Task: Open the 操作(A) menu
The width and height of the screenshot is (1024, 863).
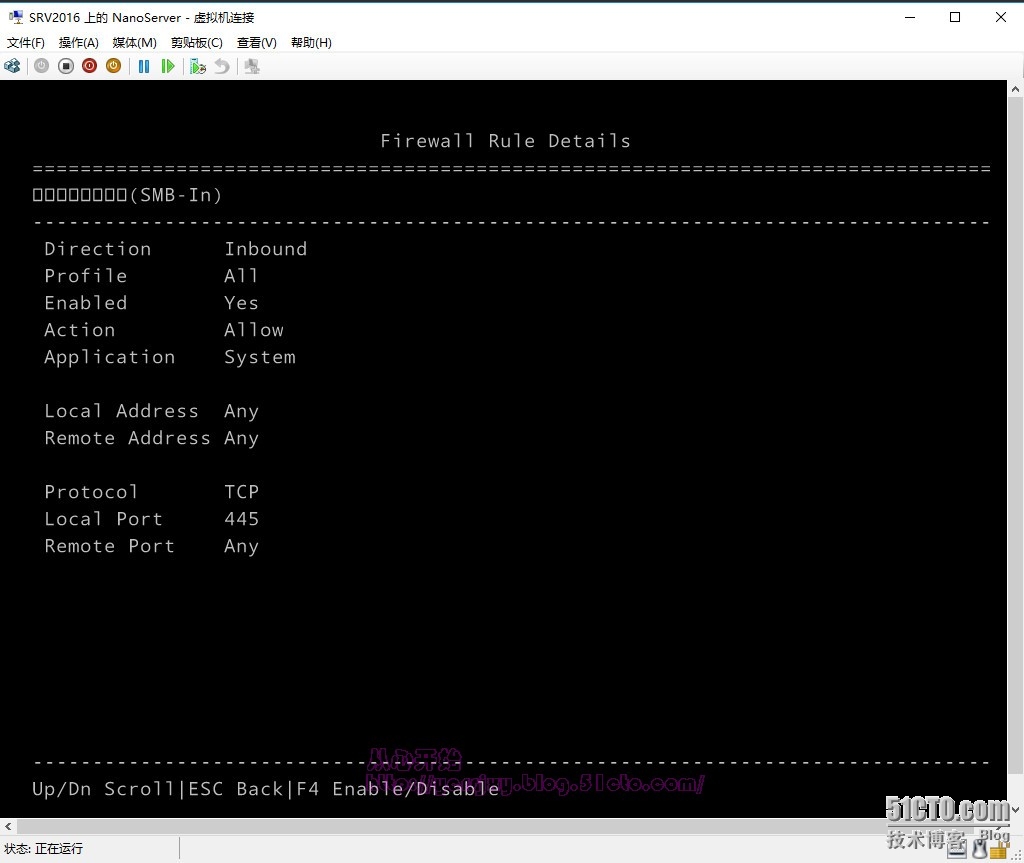Action: tap(78, 42)
